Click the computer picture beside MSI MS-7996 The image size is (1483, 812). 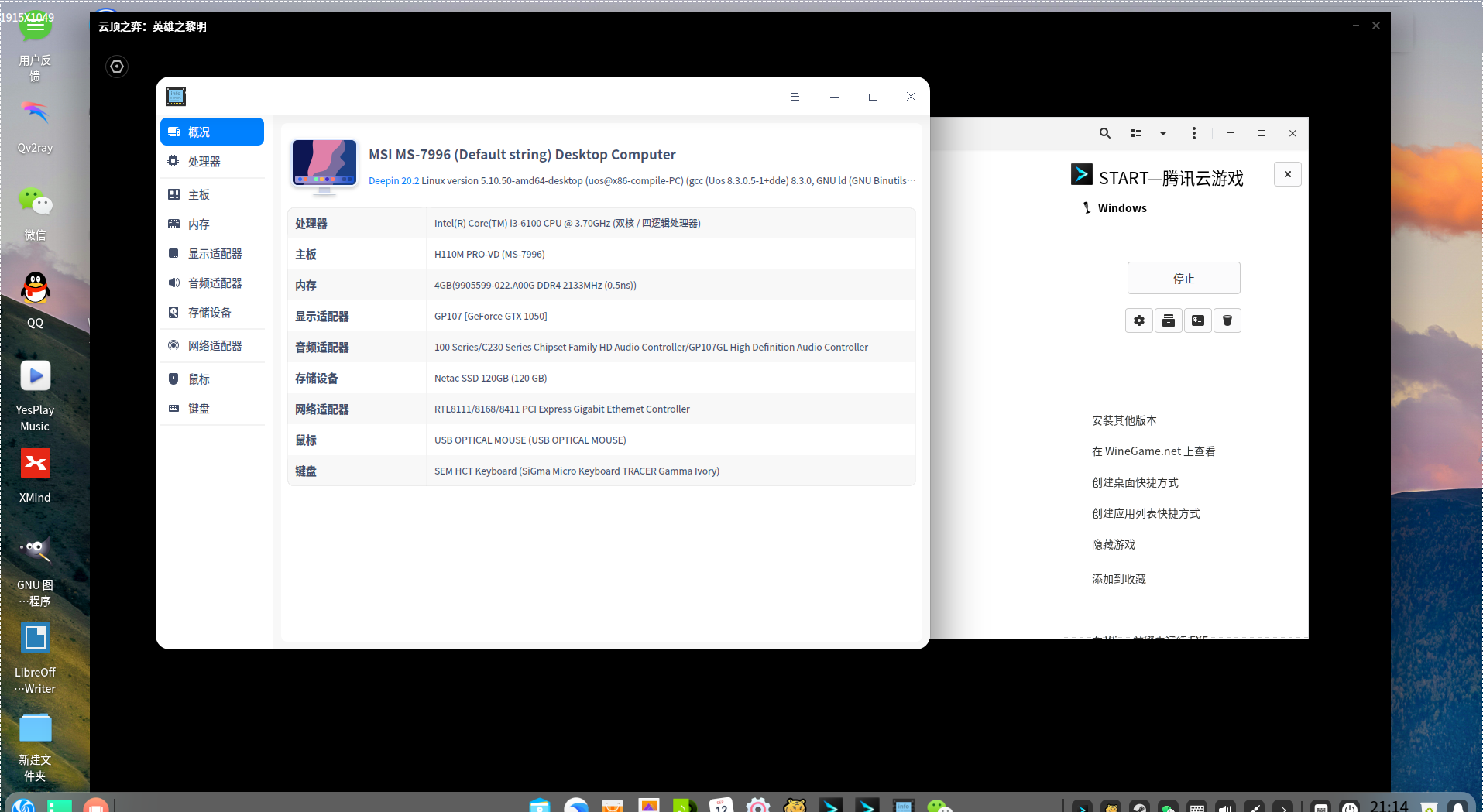[x=324, y=165]
